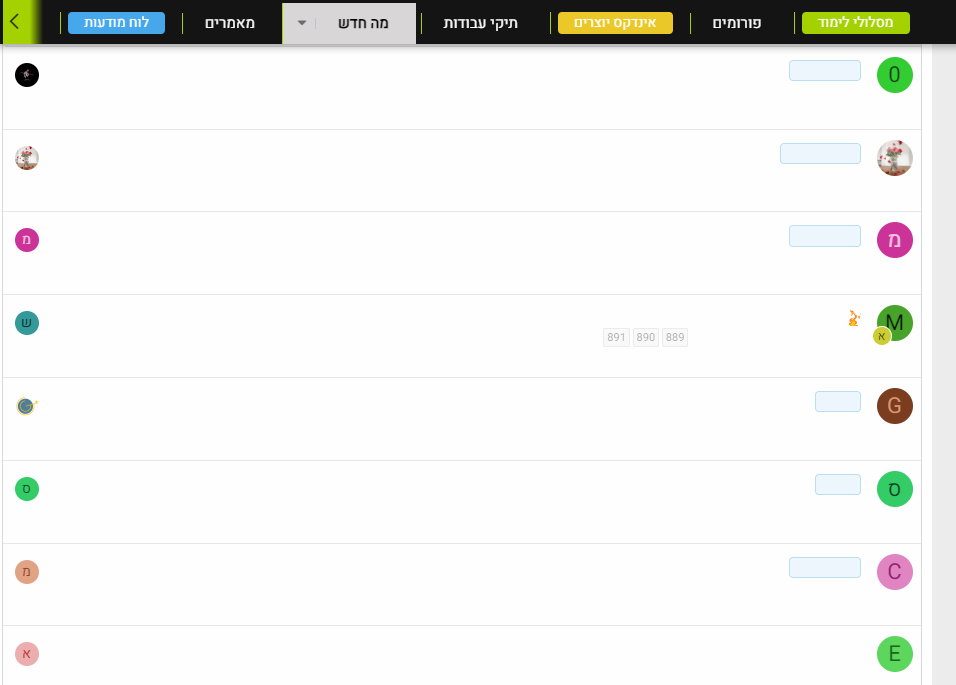Open the 'מה חדש' tab
956x685 pixels.
363,23
